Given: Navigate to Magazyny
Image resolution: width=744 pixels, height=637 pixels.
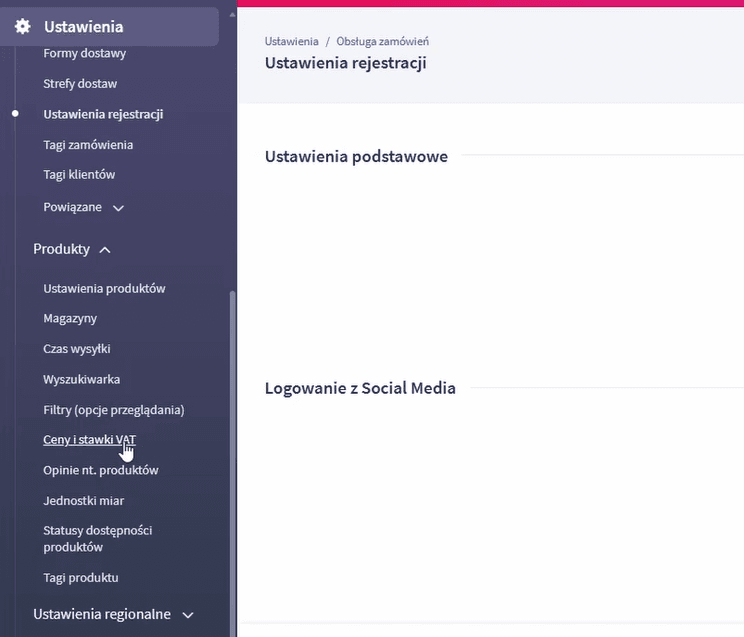Looking at the screenshot, I should click(70, 318).
